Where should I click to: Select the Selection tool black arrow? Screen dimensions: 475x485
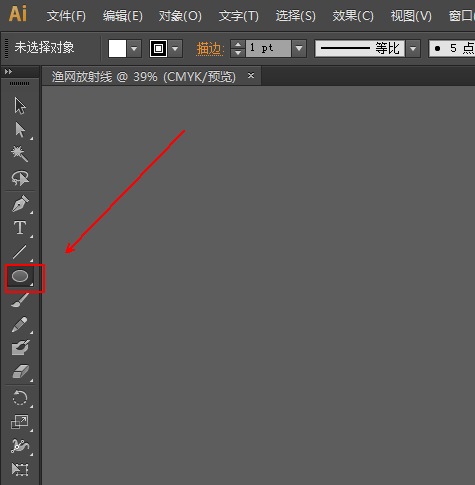click(20, 106)
